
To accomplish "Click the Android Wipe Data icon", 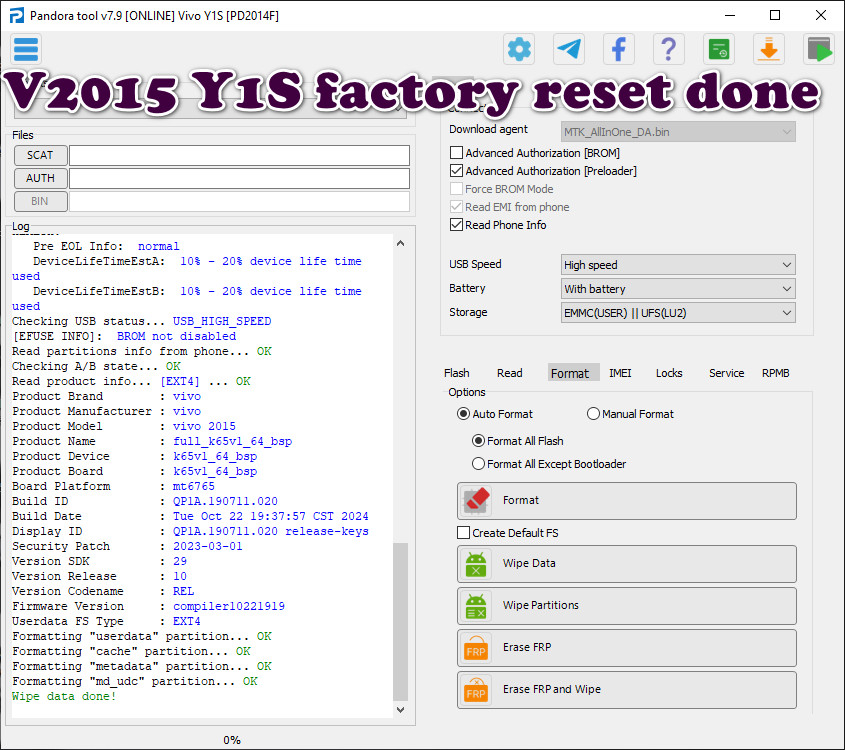I will (x=476, y=564).
